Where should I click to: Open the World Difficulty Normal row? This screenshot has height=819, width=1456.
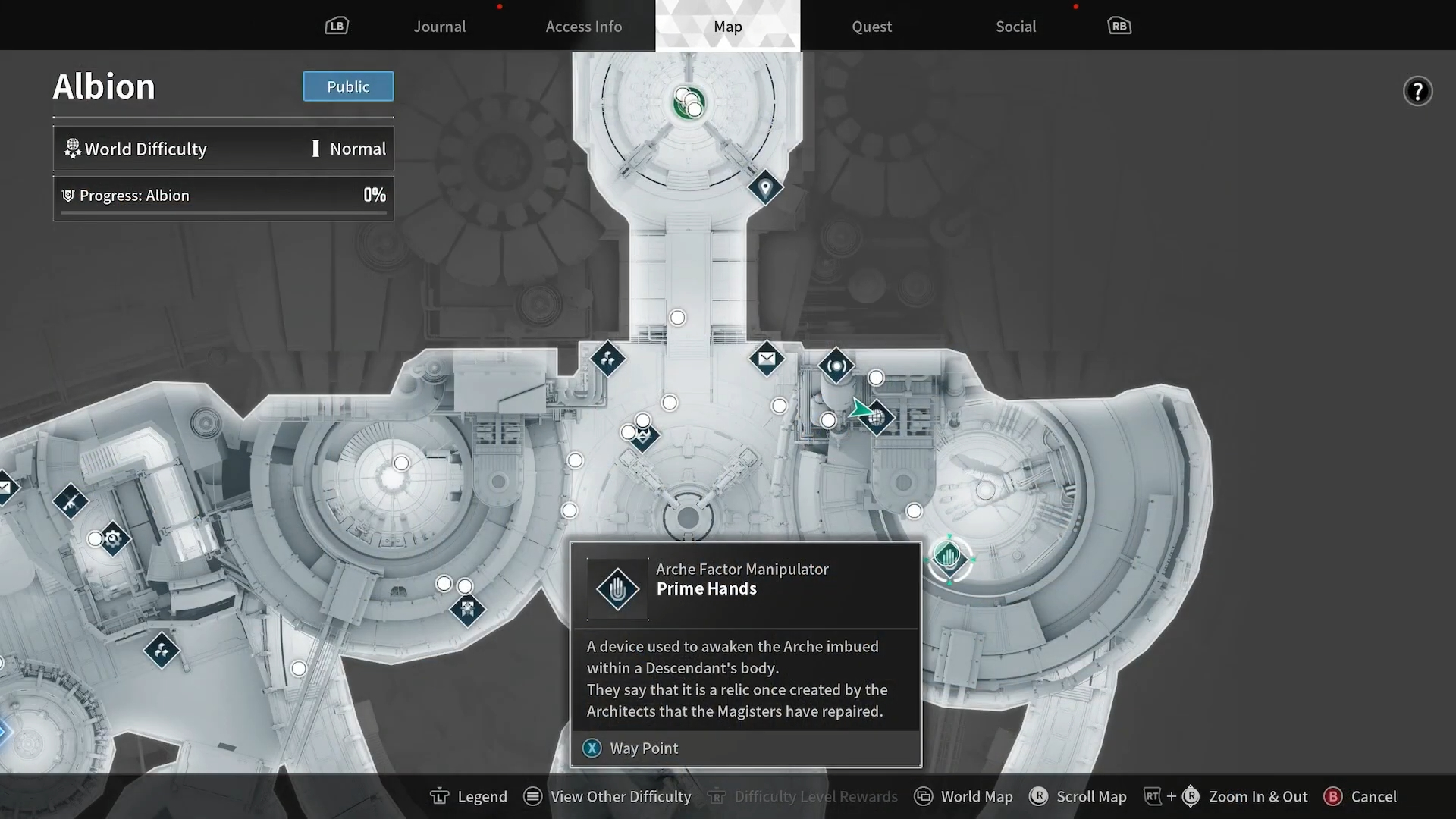(x=224, y=149)
